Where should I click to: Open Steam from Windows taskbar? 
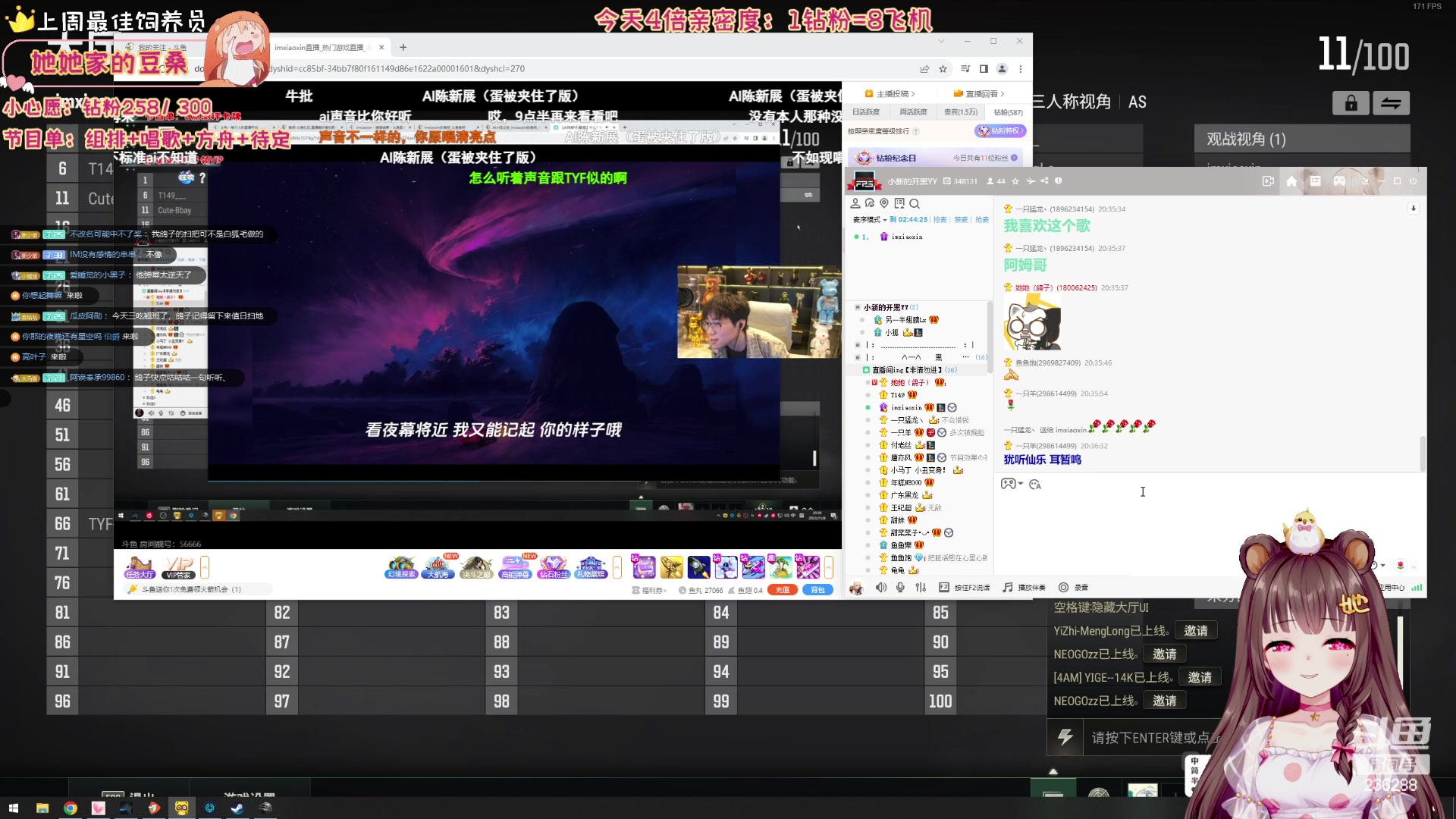237,808
